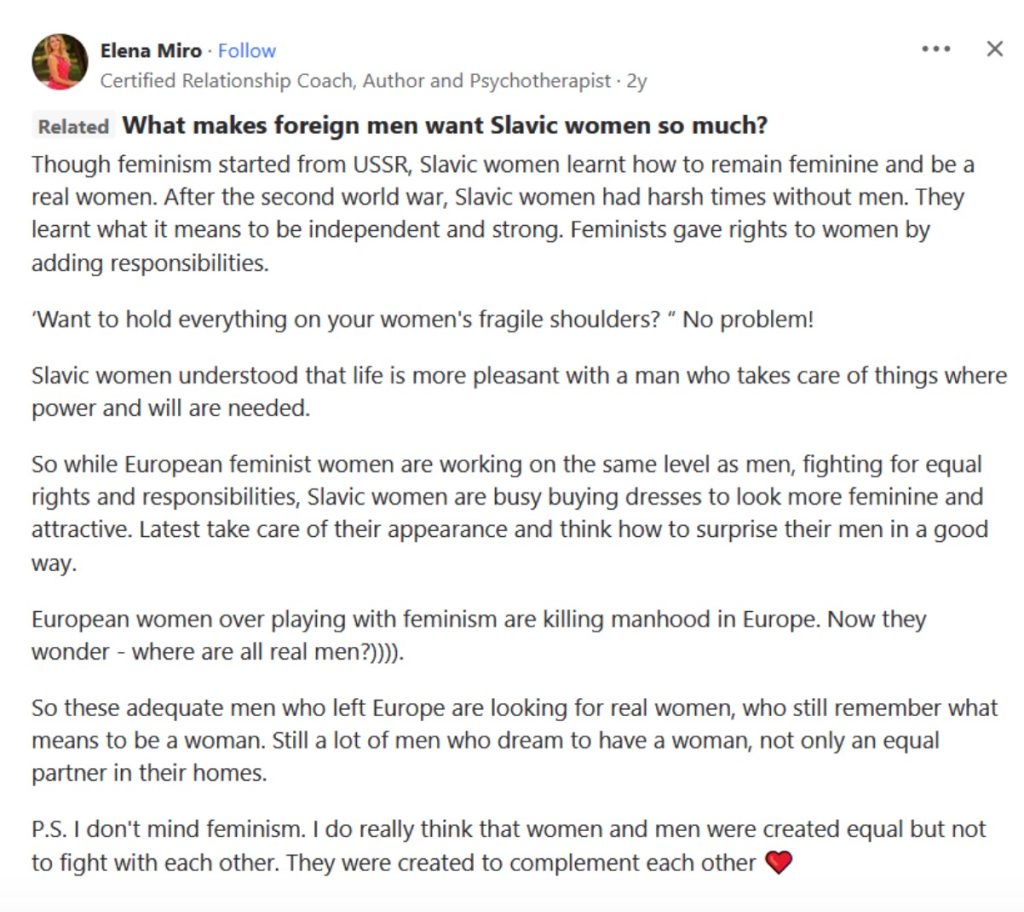Click the Related label
Screen dimensions: 1024x912
click(73, 127)
